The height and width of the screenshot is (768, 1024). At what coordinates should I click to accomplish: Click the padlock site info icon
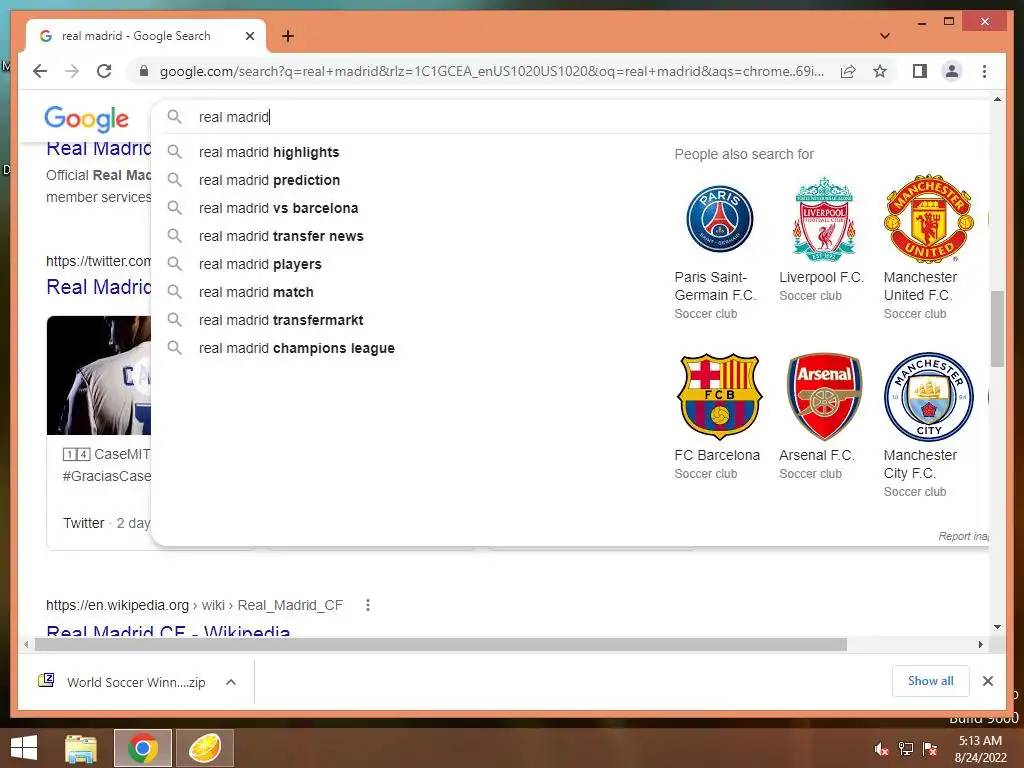(144, 71)
